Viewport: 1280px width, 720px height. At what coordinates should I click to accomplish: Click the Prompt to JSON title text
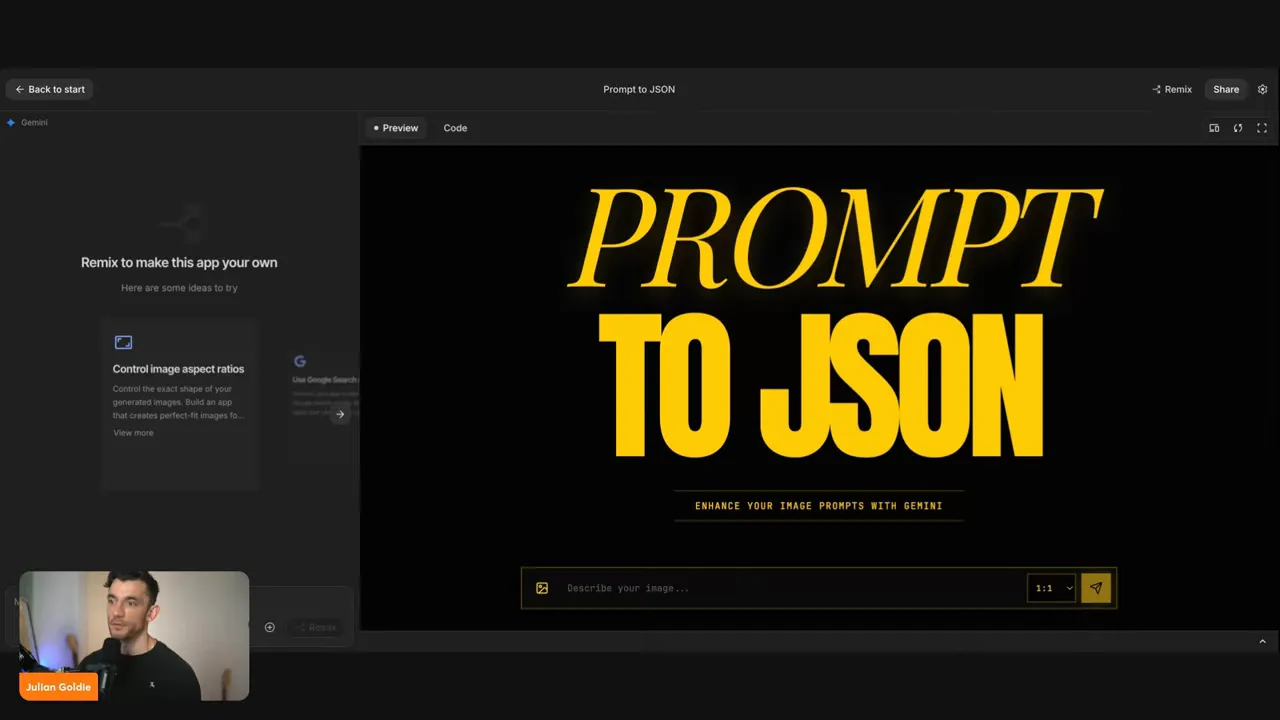point(639,89)
